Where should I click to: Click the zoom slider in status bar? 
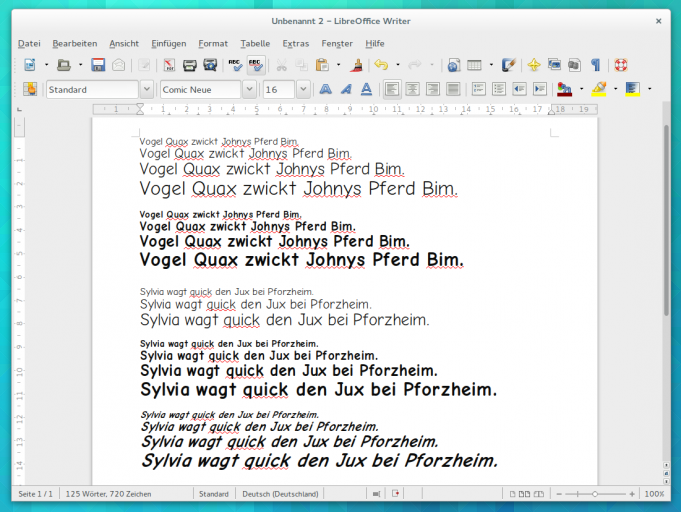pos(594,494)
